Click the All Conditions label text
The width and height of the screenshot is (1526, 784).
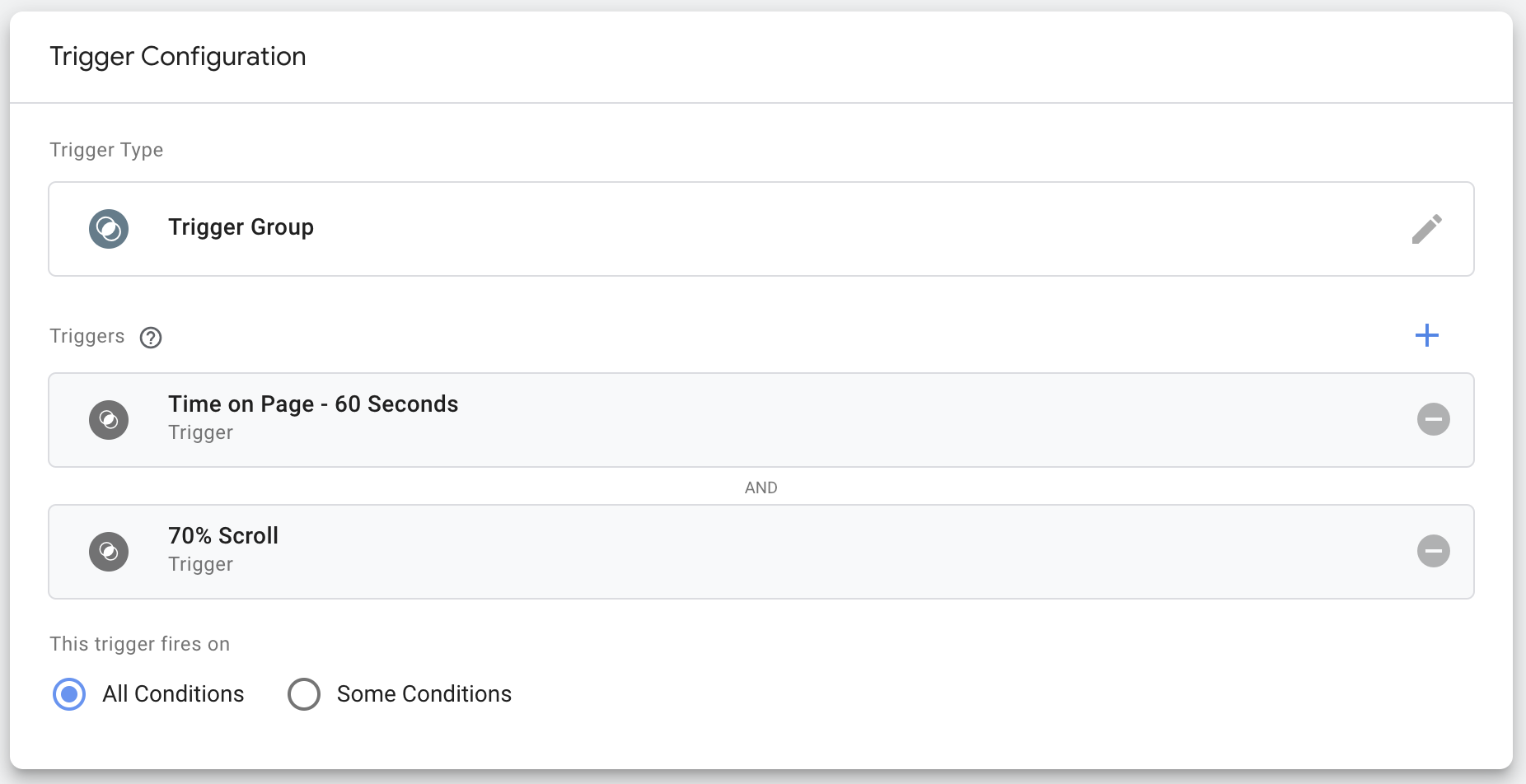tap(173, 694)
